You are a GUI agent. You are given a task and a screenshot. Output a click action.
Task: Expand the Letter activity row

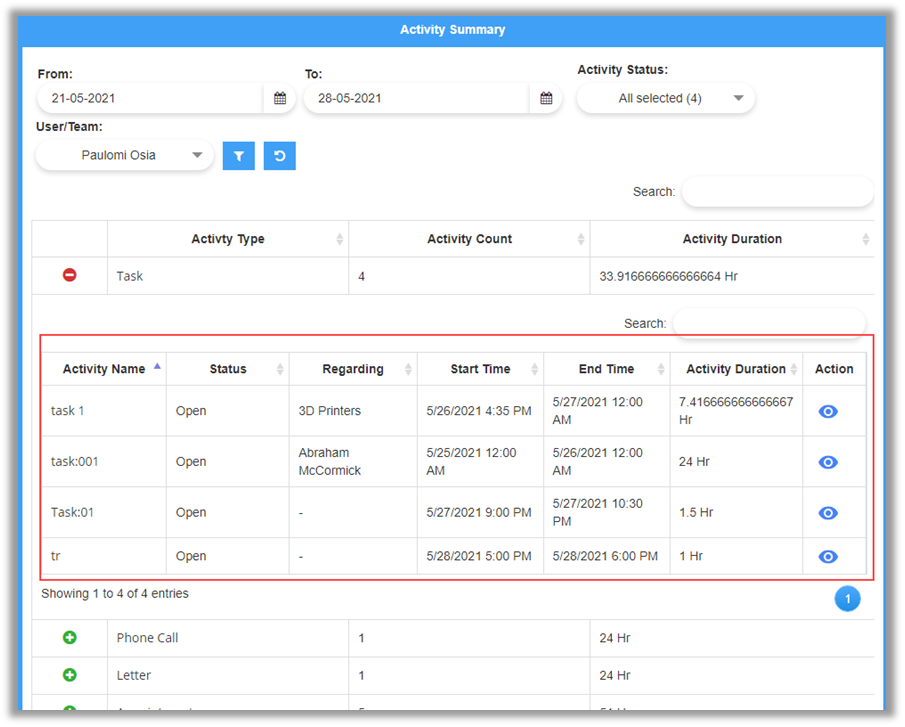click(70, 675)
